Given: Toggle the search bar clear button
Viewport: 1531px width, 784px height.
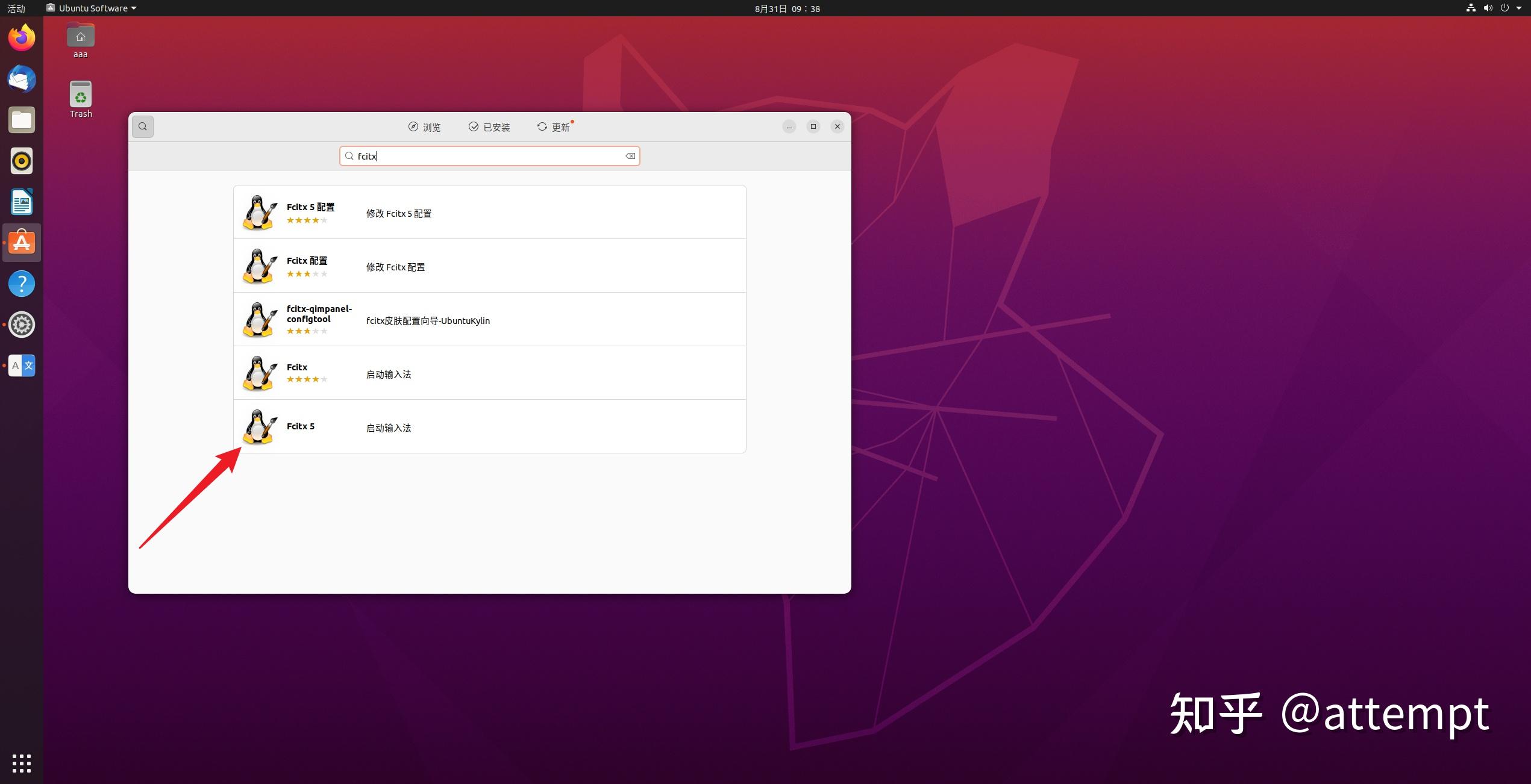Looking at the screenshot, I should pyautogui.click(x=629, y=155).
